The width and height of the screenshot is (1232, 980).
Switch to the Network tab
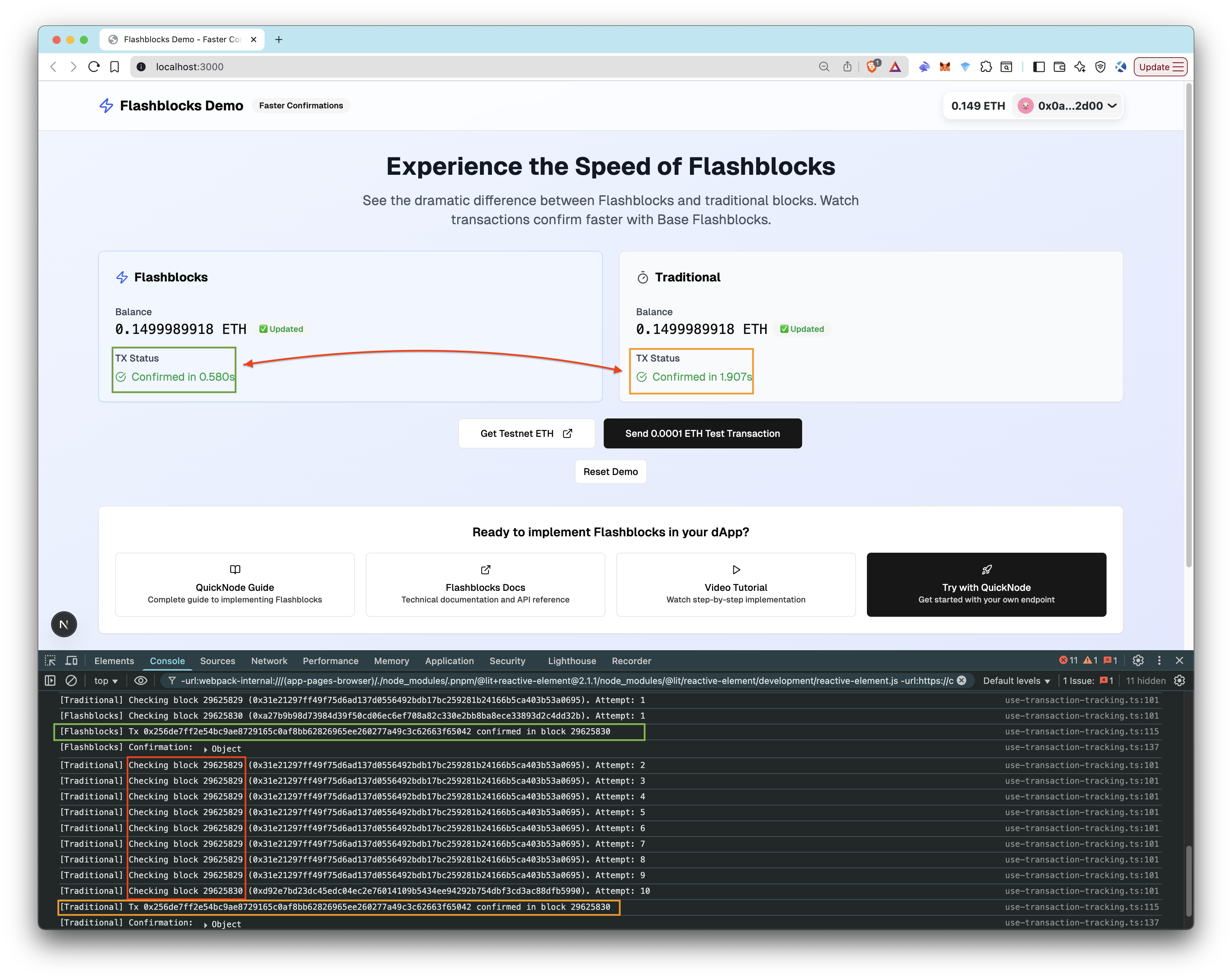pos(269,661)
